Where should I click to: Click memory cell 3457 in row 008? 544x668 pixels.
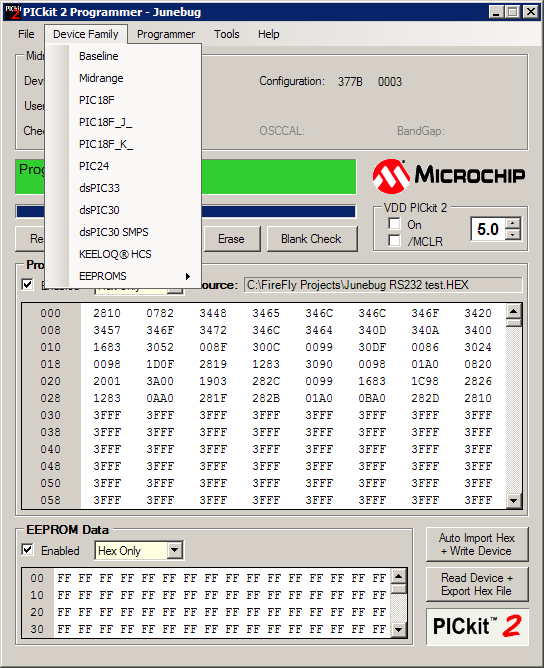coord(107,331)
